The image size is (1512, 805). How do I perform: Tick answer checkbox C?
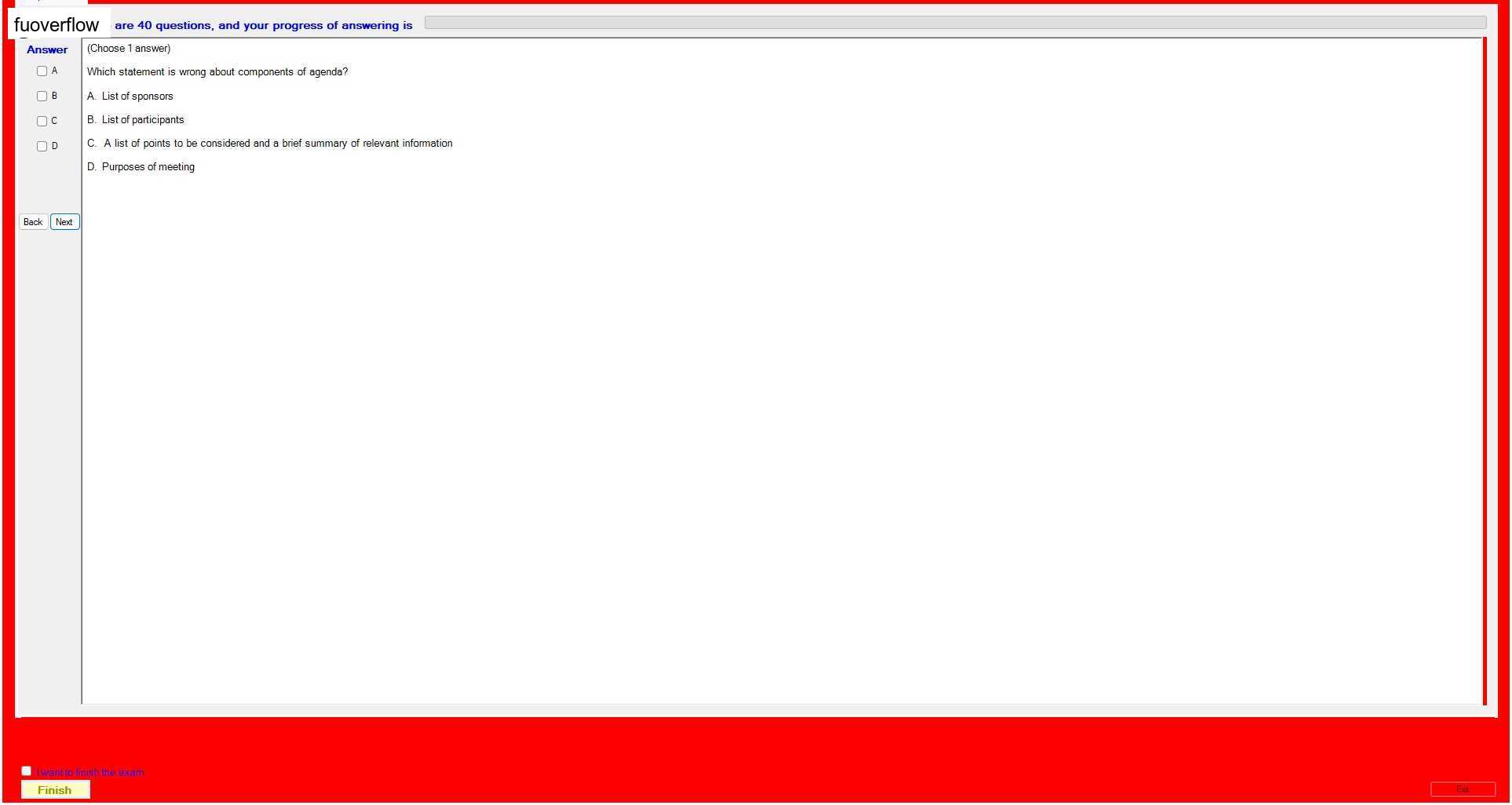(x=42, y=122)
